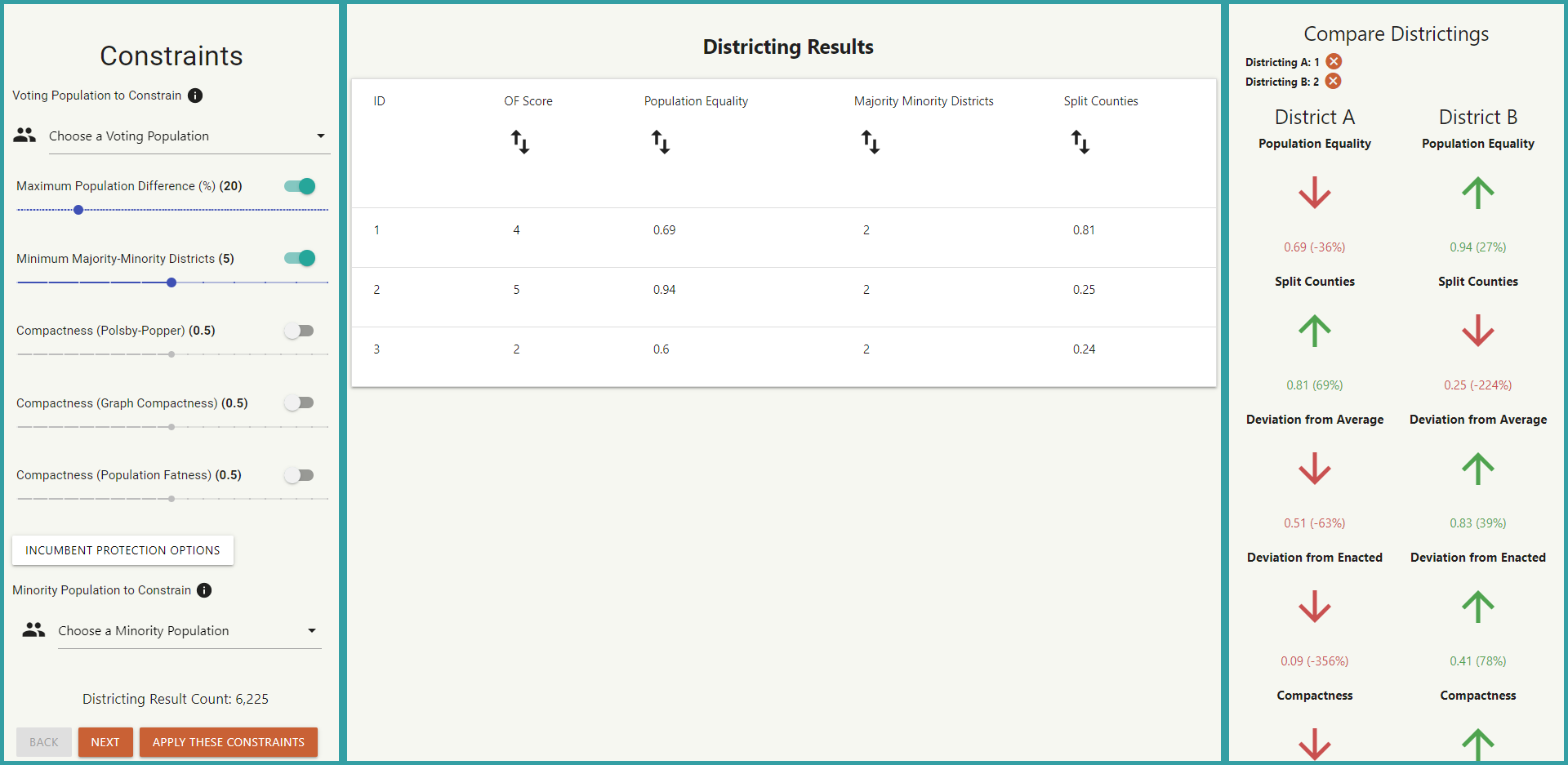
Task: Remove Districting A from the comparison
Action: (x=1334, y=61)
